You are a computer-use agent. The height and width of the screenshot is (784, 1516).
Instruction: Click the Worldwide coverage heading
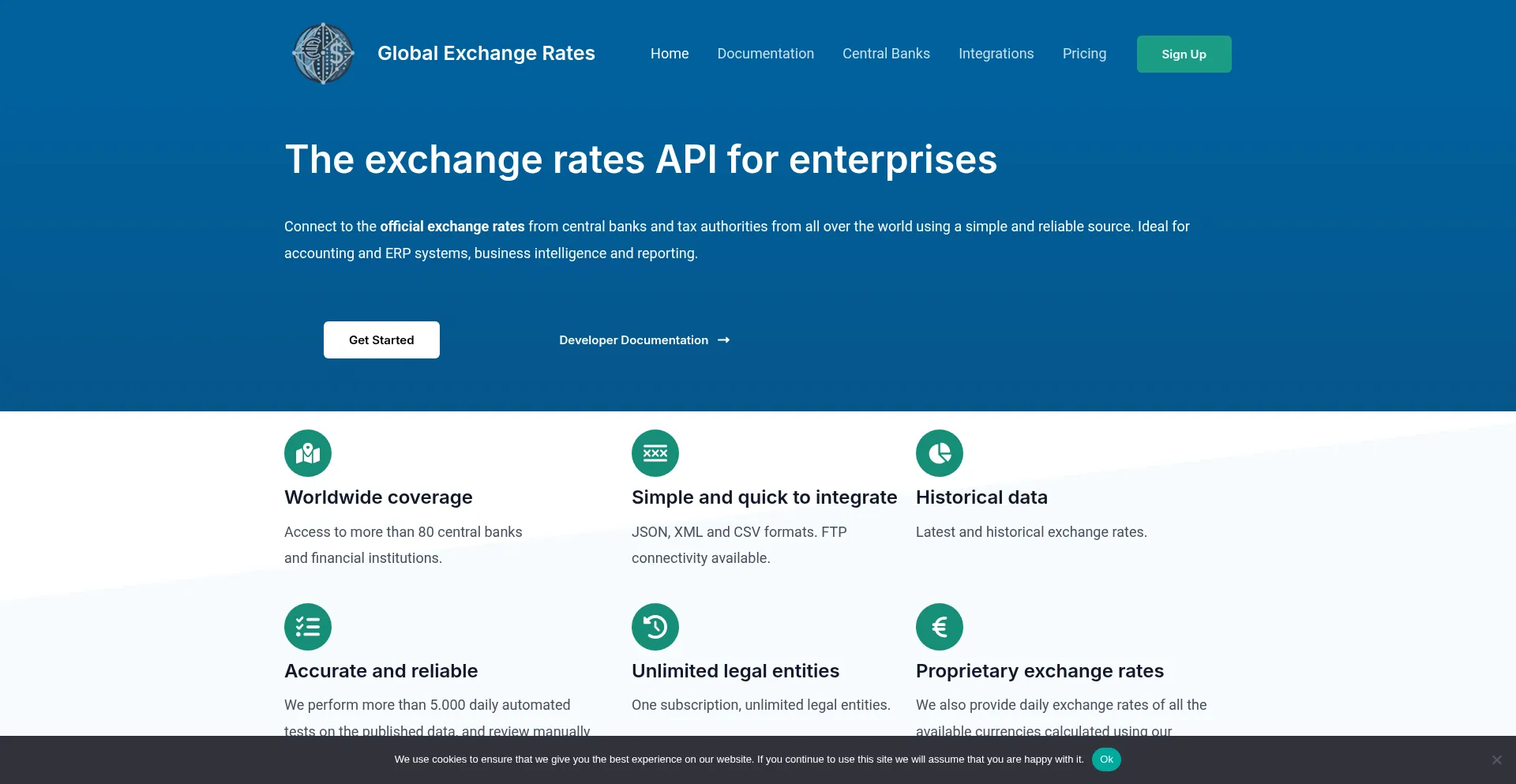(x=378, y=497)
